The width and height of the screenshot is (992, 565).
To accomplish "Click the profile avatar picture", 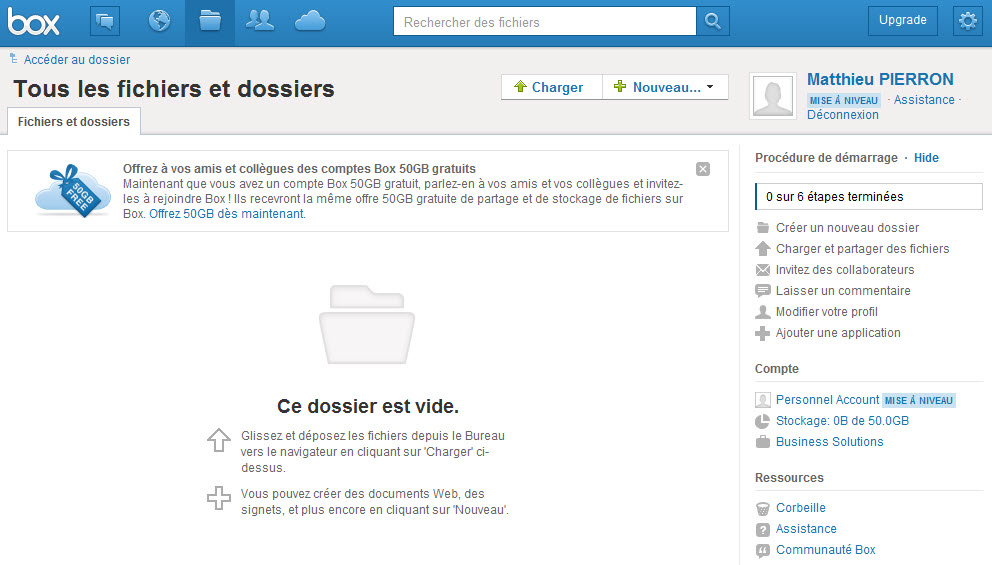I will pyautogui.click(x=772, y=96).
